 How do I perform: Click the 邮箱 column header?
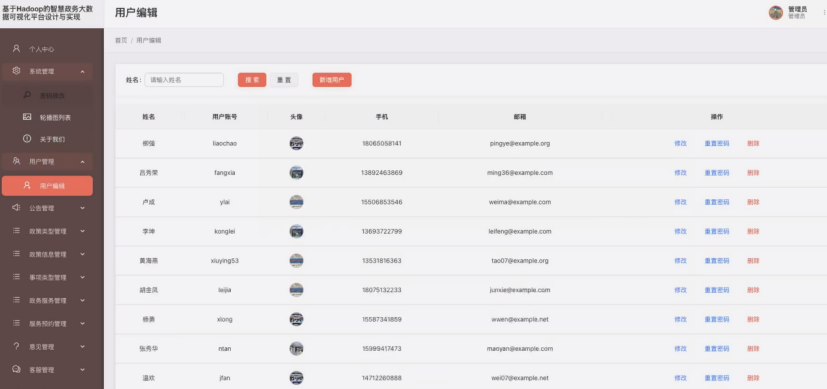[520, 117]
